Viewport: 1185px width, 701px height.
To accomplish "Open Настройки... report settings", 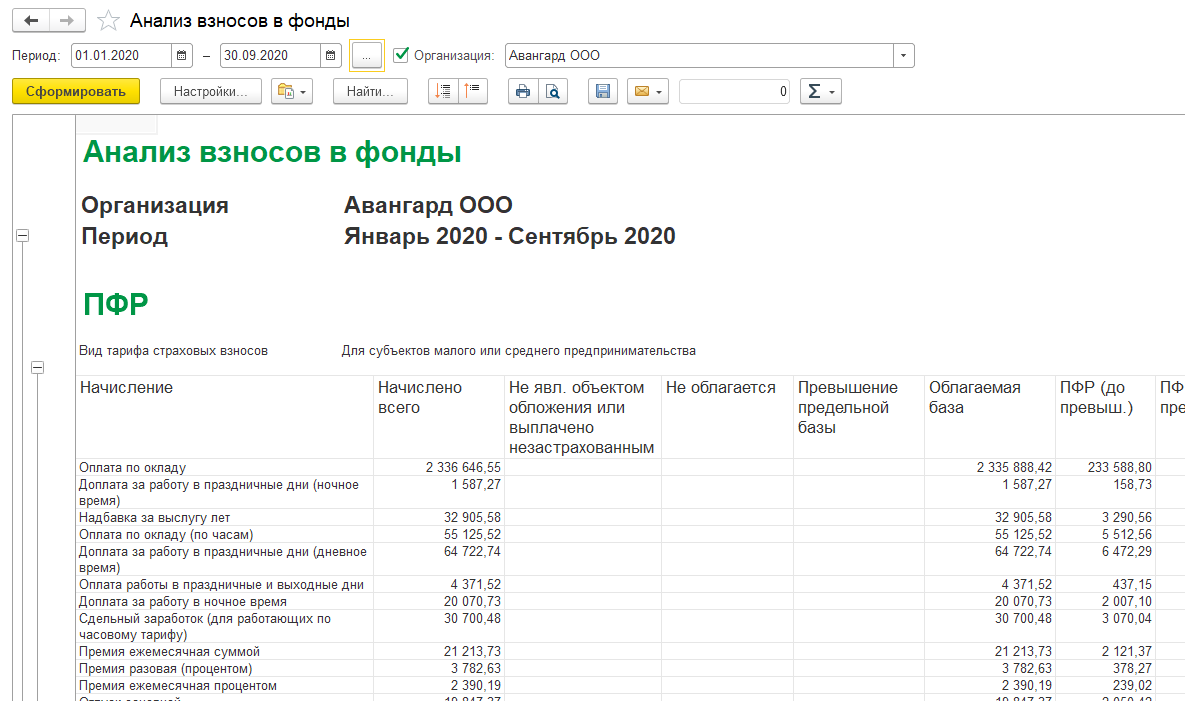I will (x=211, y=91).
